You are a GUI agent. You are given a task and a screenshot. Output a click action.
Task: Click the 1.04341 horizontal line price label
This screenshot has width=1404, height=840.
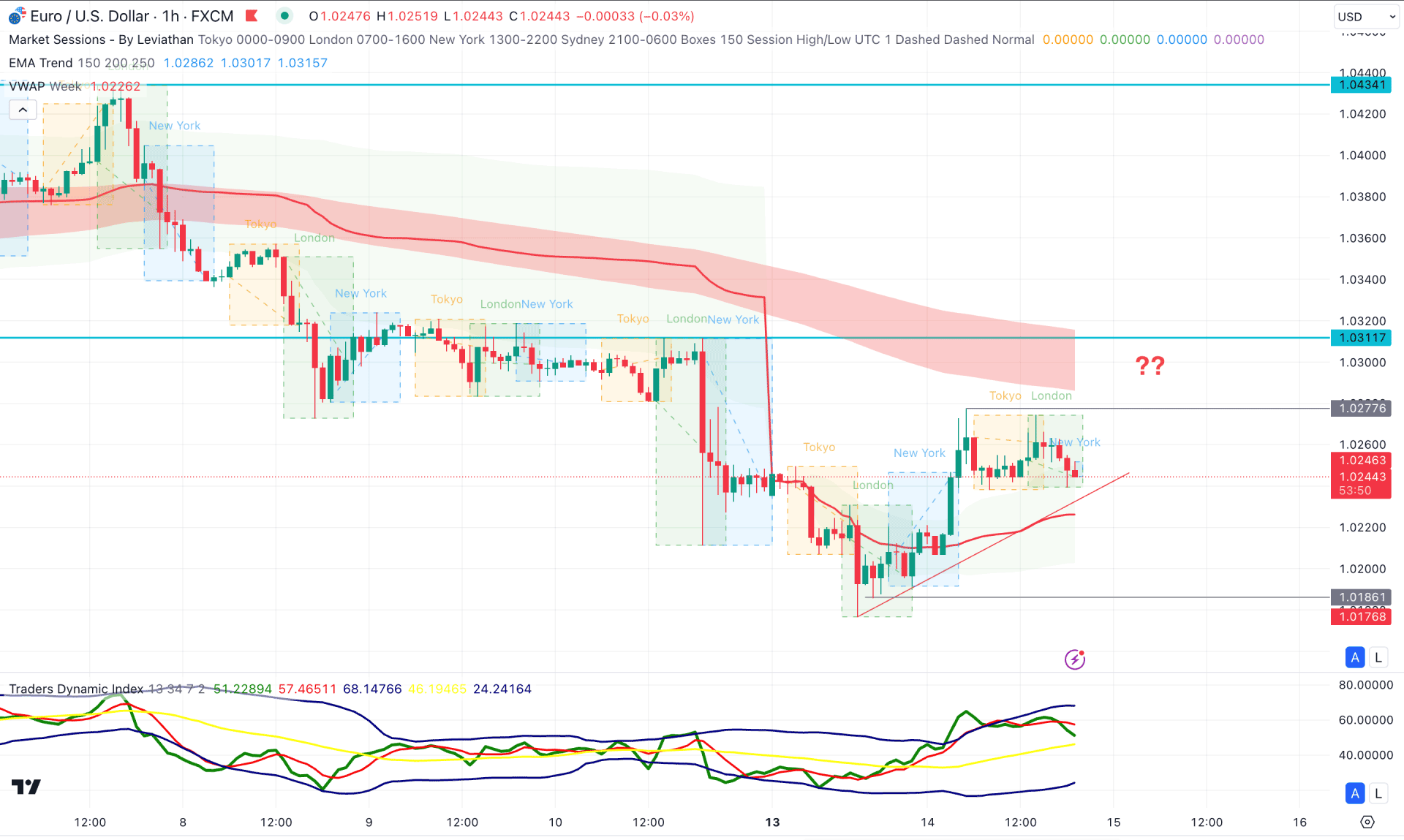coord(1361,85)
